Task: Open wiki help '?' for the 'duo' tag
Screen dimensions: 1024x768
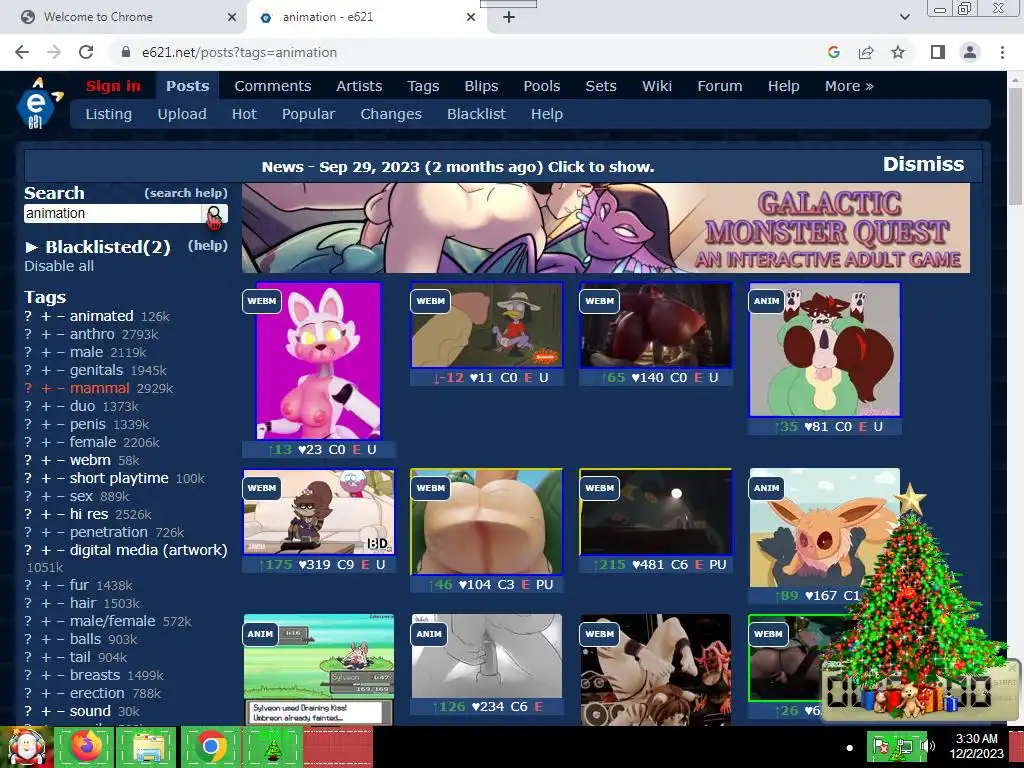Action: click(28, 406)
